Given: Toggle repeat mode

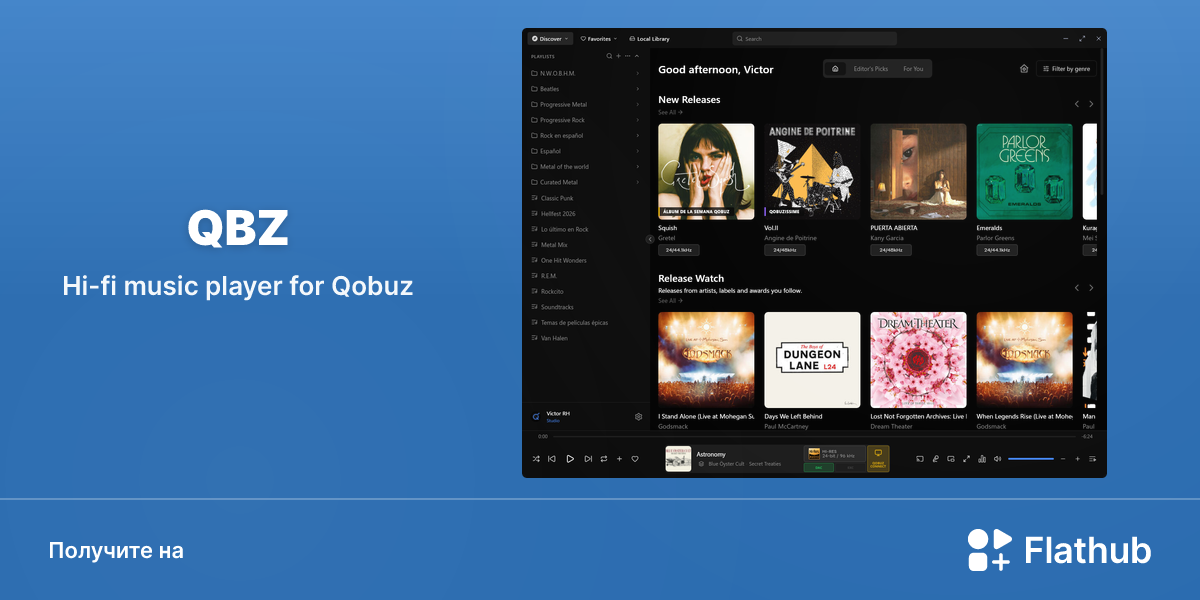Looking at the screenshot, I should (x=604, y=459).
